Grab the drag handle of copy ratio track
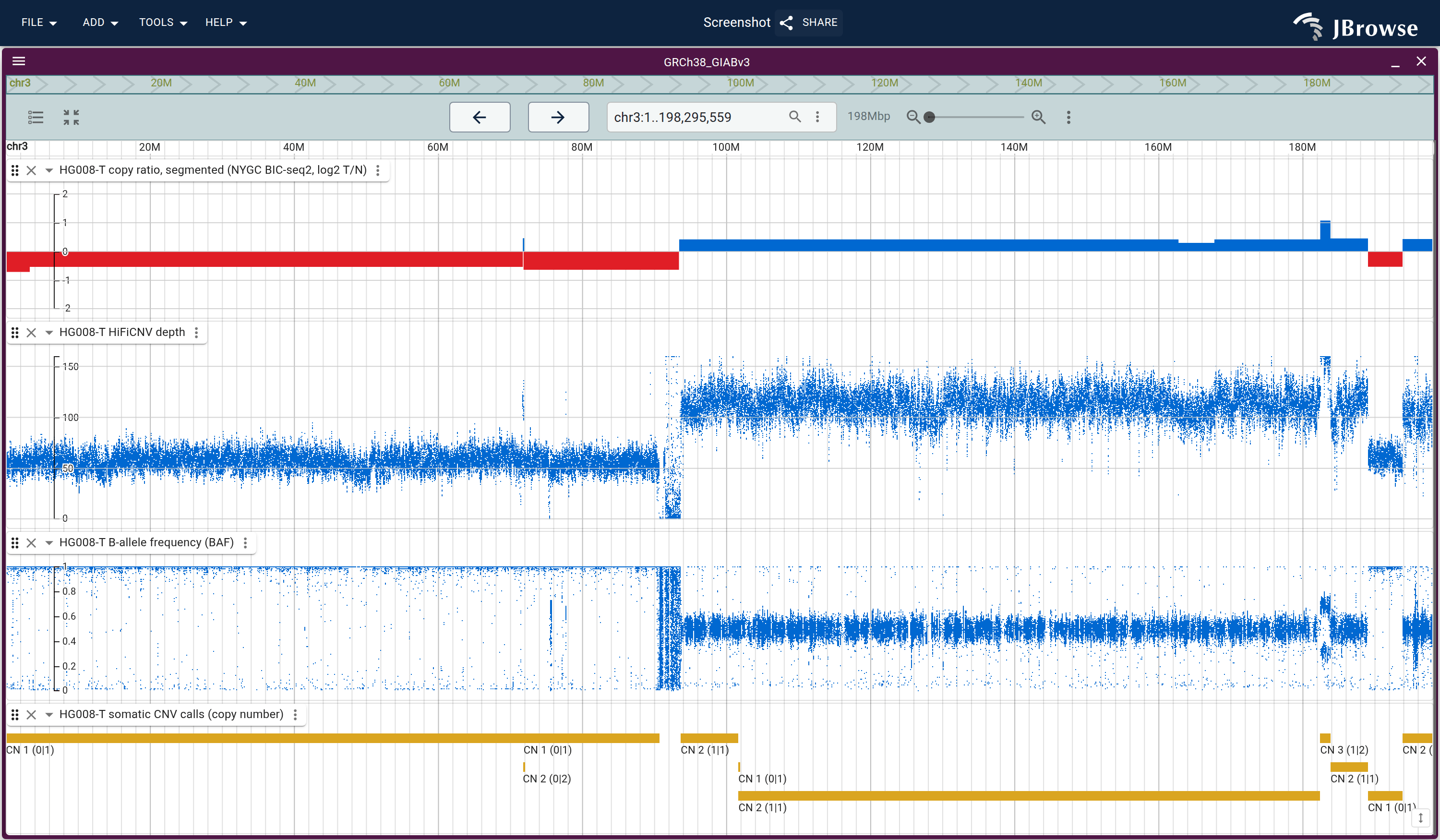Screen dimensions: 1440x840 tap(15, 170)
